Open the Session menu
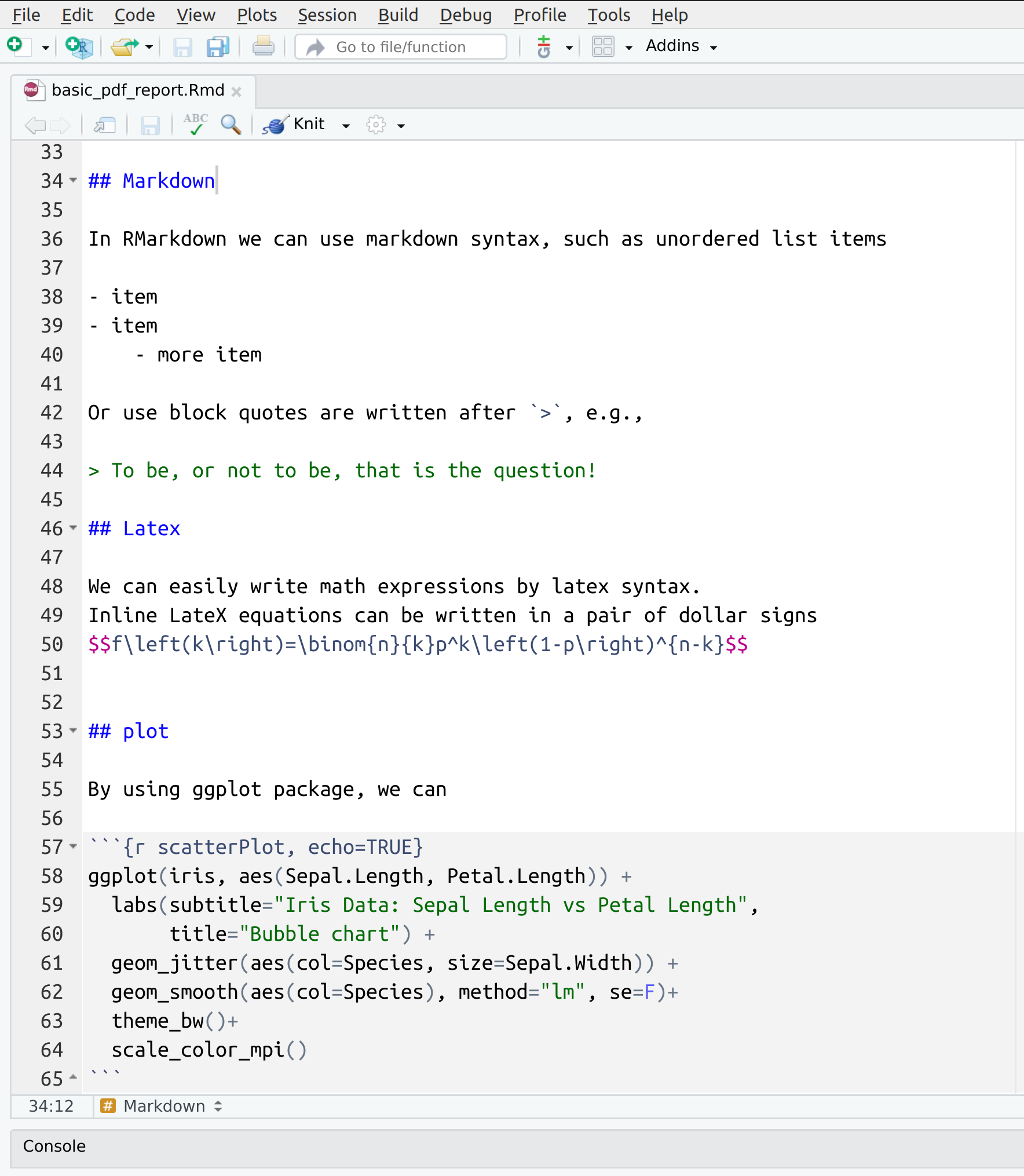 [327, 15]
